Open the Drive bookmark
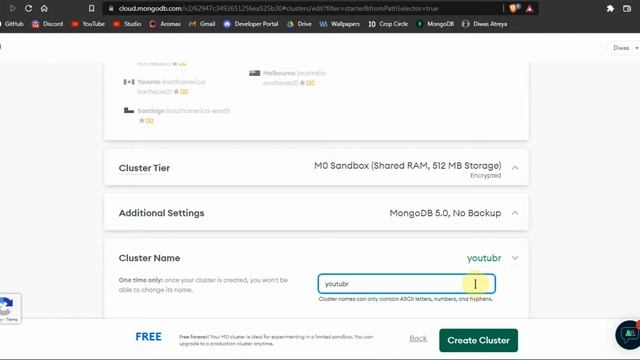This screenshot has height=360, width=640. (x=299, y=24)
